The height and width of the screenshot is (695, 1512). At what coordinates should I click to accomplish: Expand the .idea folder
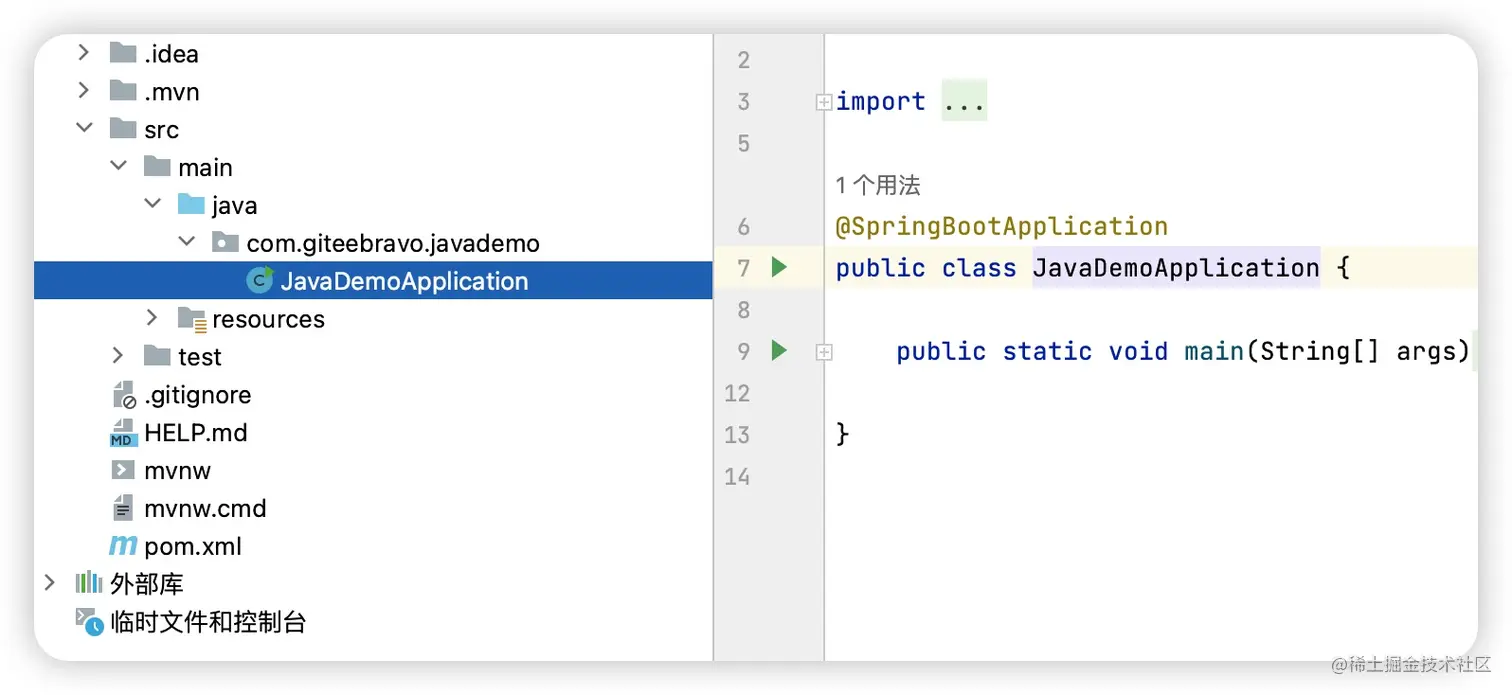coord(84,53)
